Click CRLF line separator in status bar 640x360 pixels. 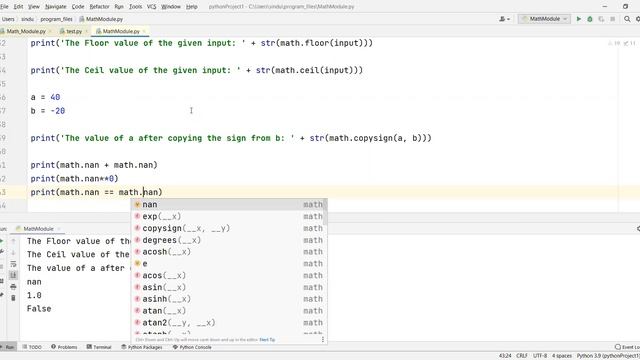click(522, 356)
